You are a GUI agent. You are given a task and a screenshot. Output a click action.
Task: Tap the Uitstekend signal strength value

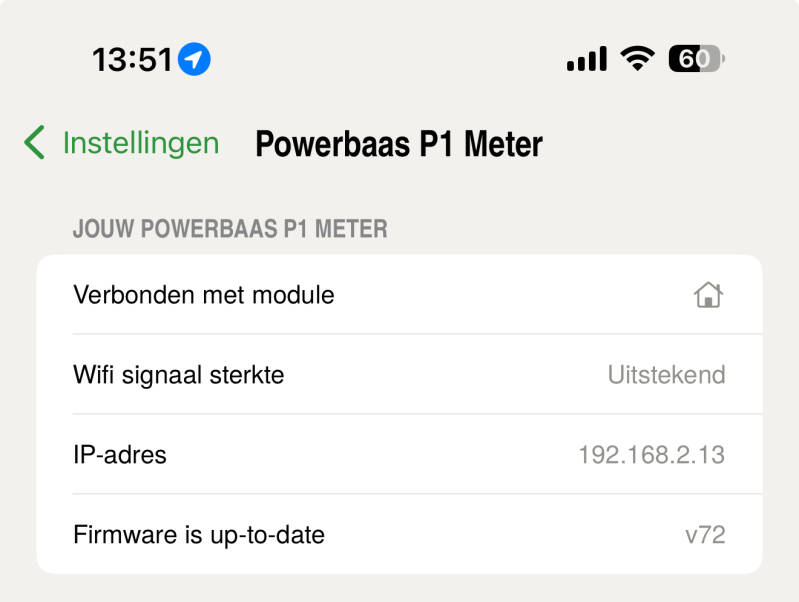pyautogui.click(x=666, y=375)
